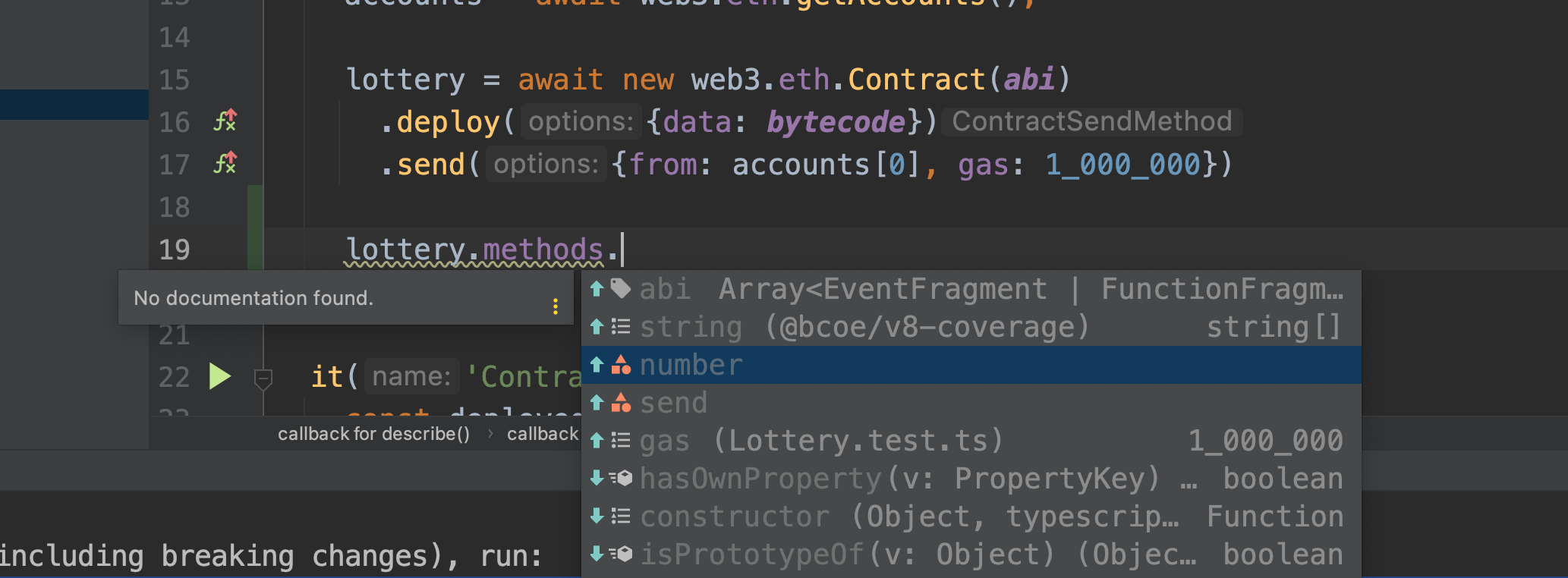
Task: Click the 'bytecode' identifier on line 16
Action: [x=836, y=122]
